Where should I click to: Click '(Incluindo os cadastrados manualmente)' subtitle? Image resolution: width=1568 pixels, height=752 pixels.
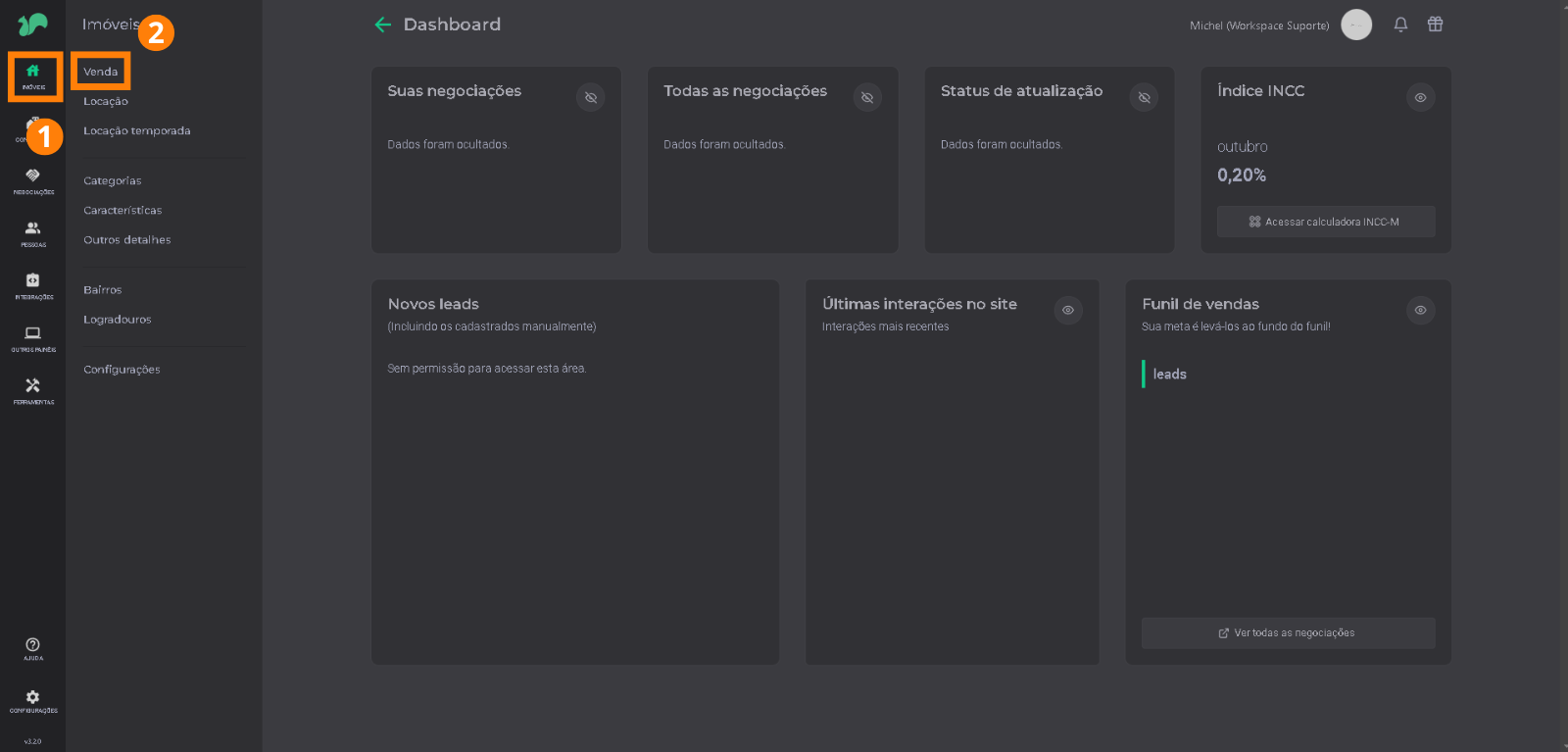492,326
